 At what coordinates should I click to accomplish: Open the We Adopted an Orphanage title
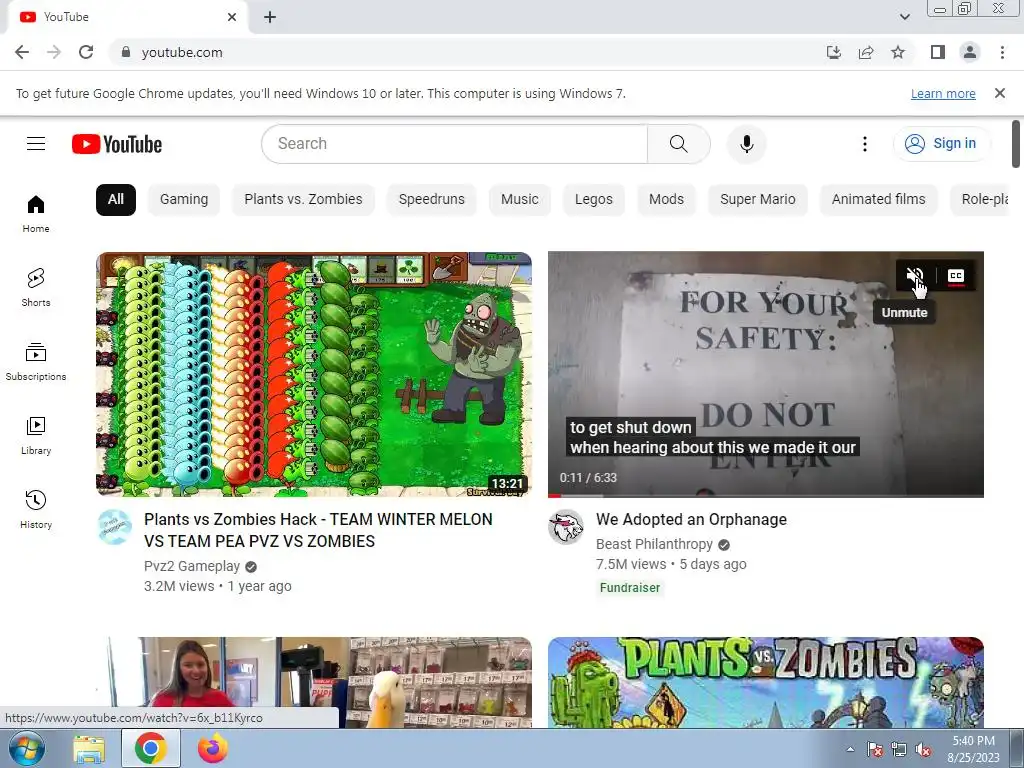691,520
